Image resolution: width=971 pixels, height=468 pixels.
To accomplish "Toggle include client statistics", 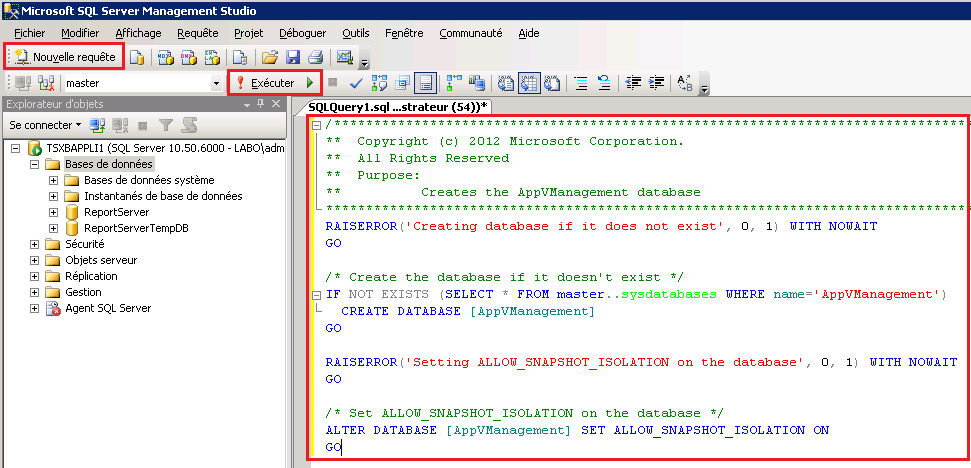I will point(477,82).
